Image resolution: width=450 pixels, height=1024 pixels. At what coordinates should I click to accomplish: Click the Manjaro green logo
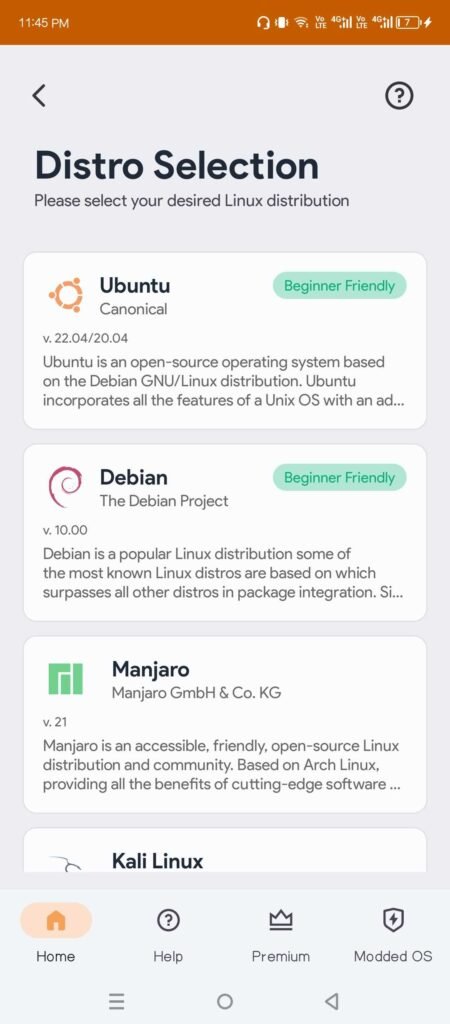click(65, 679)
